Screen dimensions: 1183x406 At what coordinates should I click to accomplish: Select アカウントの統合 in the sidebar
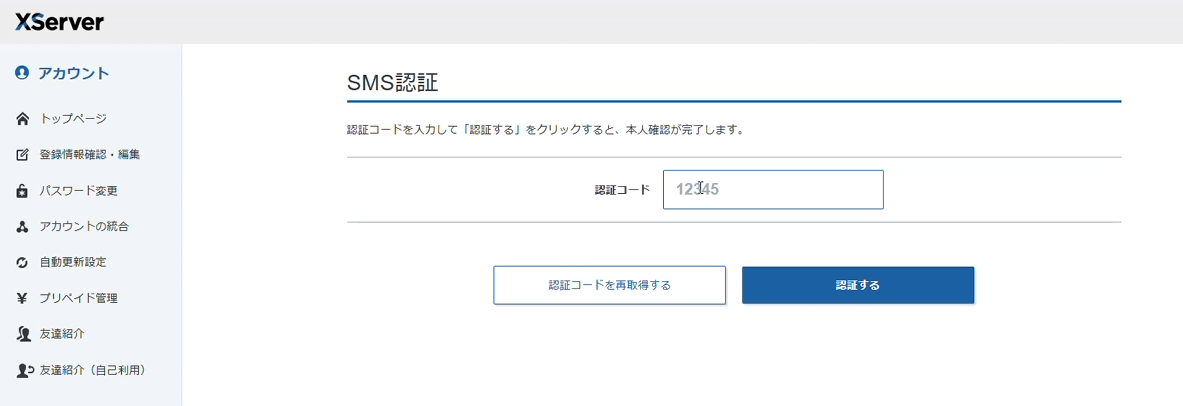click(84, 227)
